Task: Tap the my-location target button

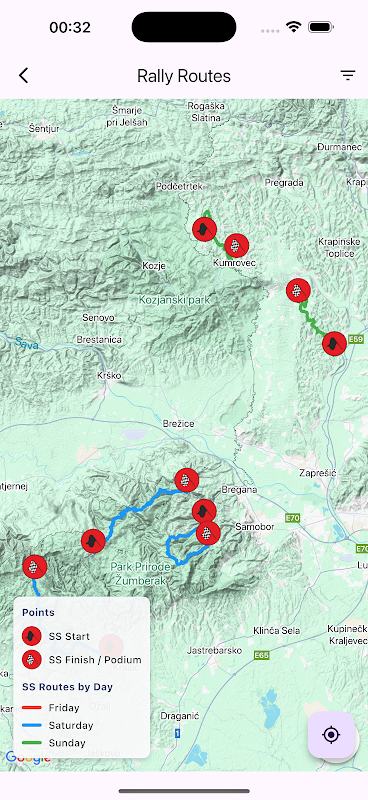Action: pos(331,735)
